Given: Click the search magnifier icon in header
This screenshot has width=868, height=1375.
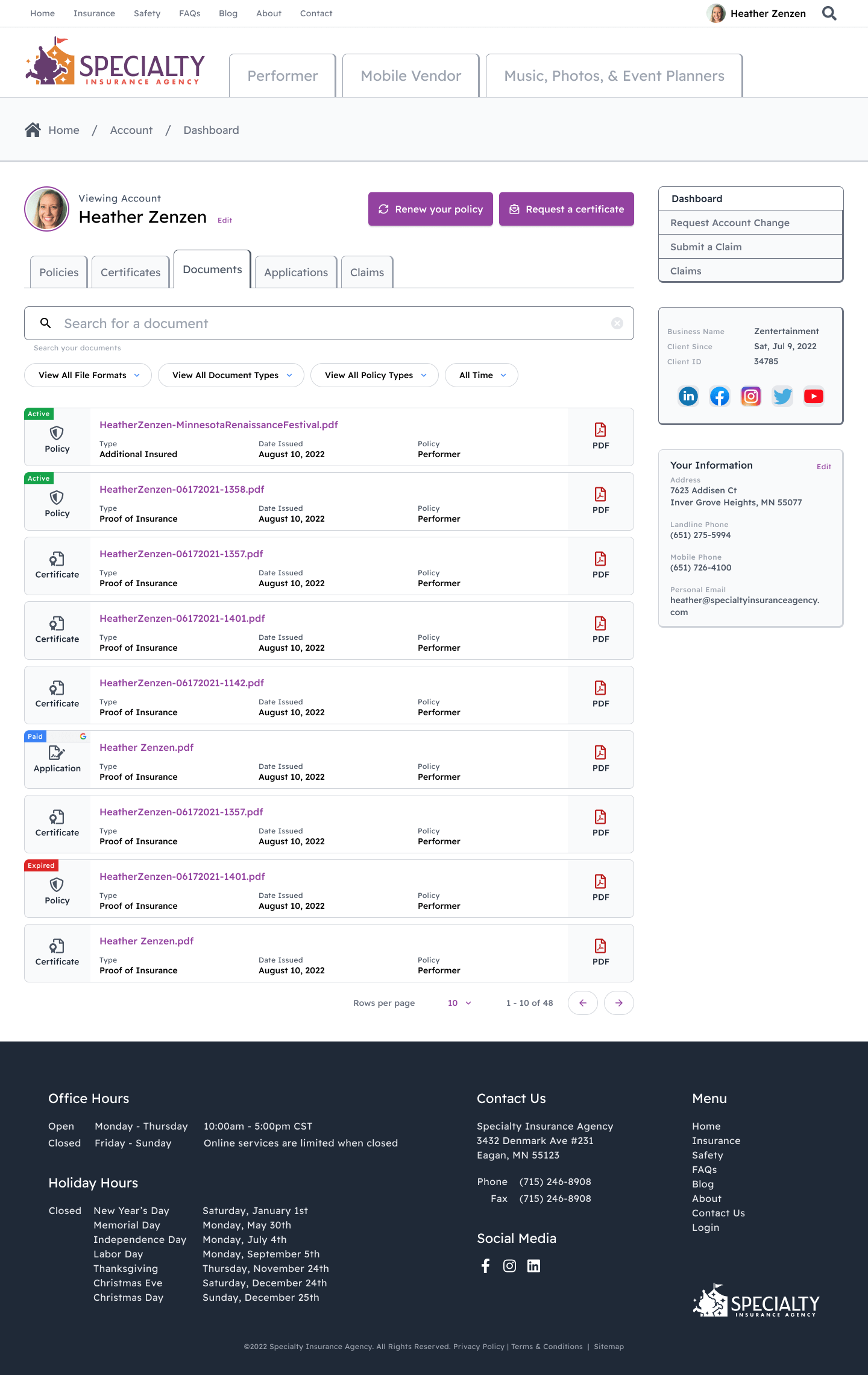Looking at the screenshot, I should click(x=829, y=13).
